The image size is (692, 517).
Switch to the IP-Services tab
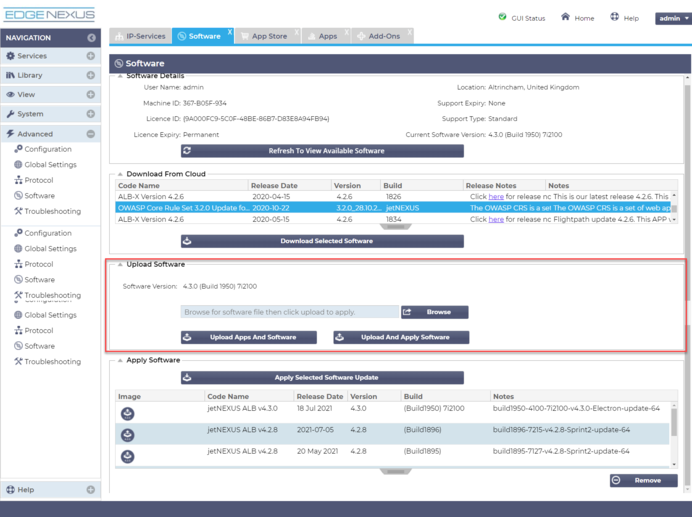tap(140, 36)
